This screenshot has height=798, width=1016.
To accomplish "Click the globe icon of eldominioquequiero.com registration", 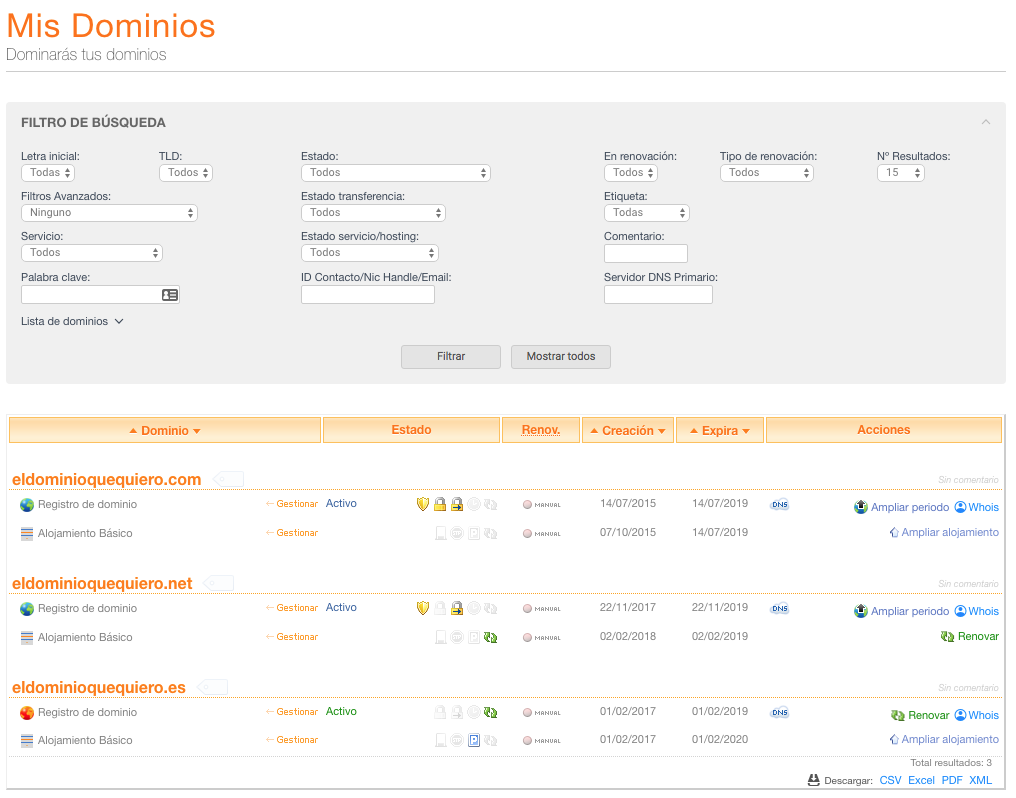I will pos(27,505).
